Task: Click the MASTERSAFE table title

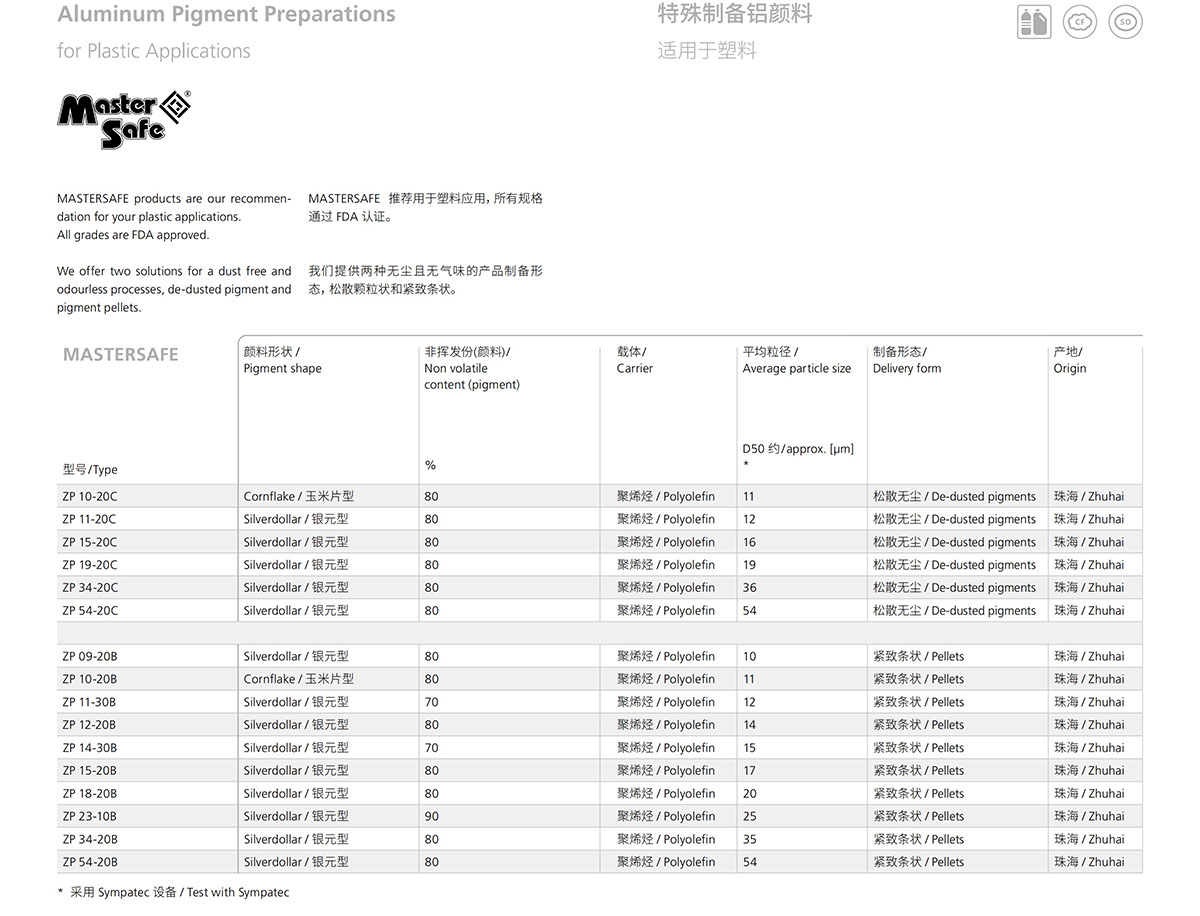Action: point(121,355)
